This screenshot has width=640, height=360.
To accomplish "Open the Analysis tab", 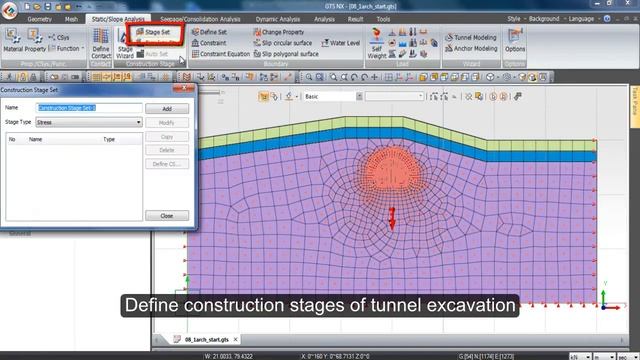I will pos(324,19).
